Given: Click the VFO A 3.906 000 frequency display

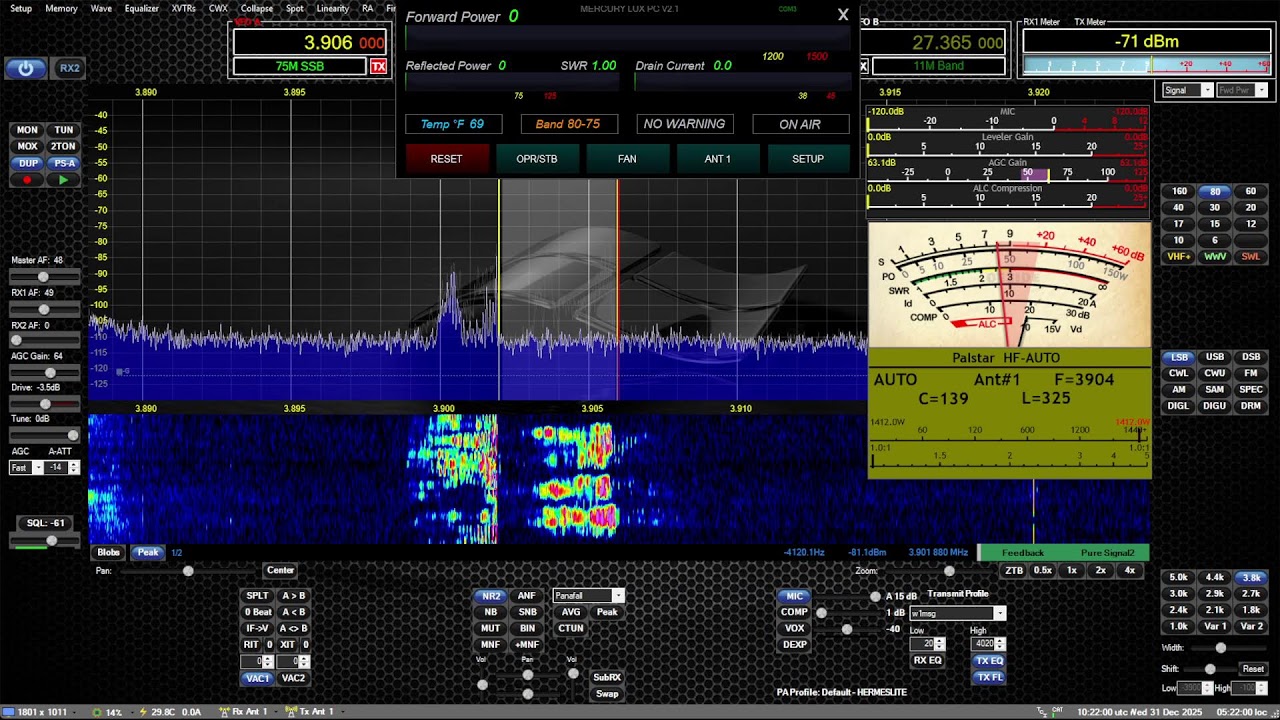Looking at the screenshot, I should click(310, 42).
